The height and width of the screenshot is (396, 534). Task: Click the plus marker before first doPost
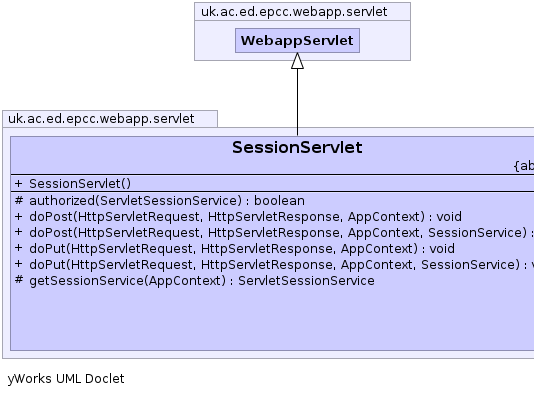click(18, 217)
